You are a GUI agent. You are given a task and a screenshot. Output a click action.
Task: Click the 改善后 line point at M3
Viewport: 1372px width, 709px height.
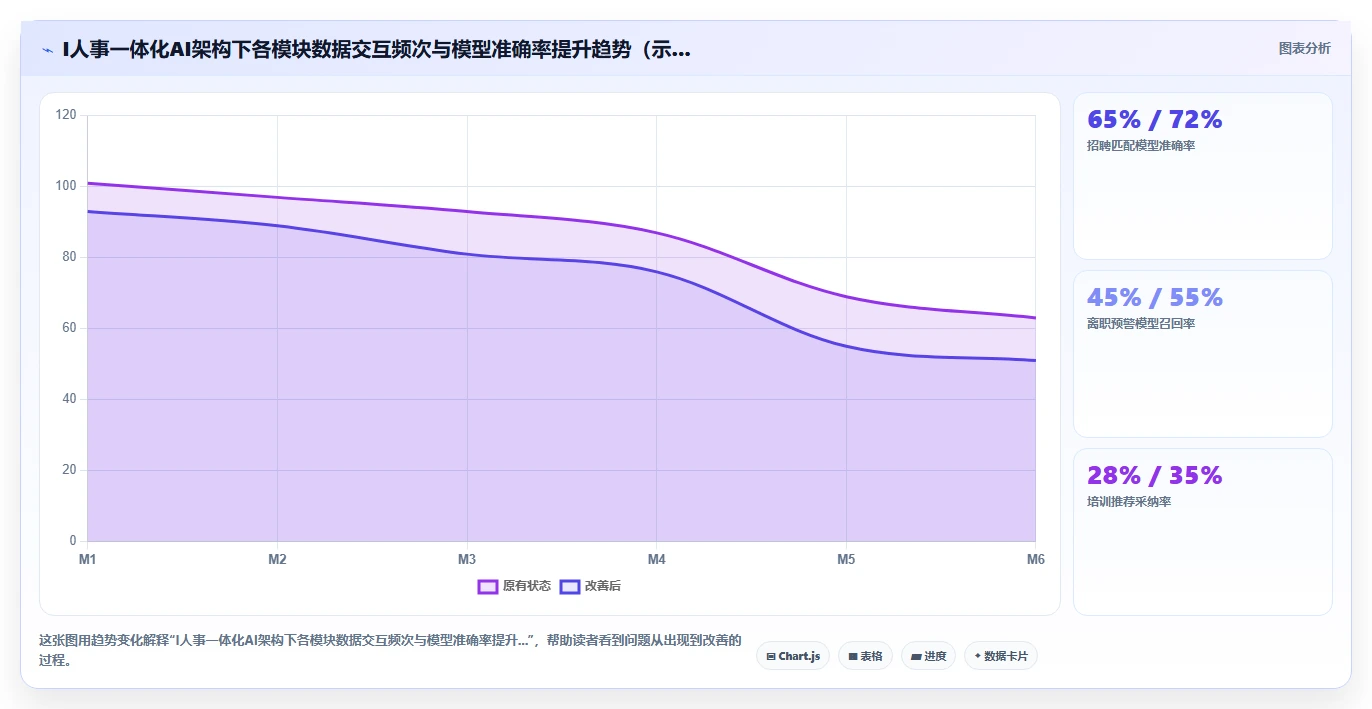point(467,254)
